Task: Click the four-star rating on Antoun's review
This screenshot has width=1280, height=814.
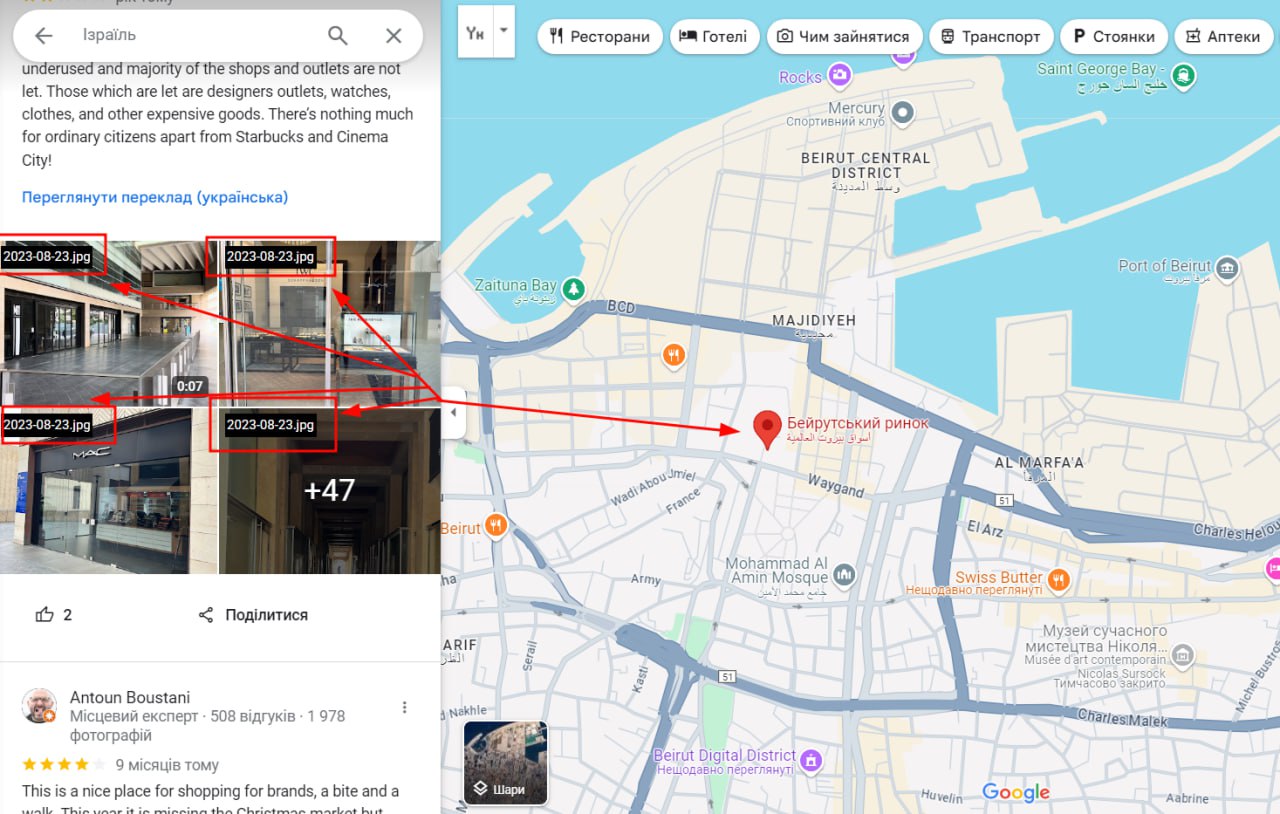Action: [63, 765]
